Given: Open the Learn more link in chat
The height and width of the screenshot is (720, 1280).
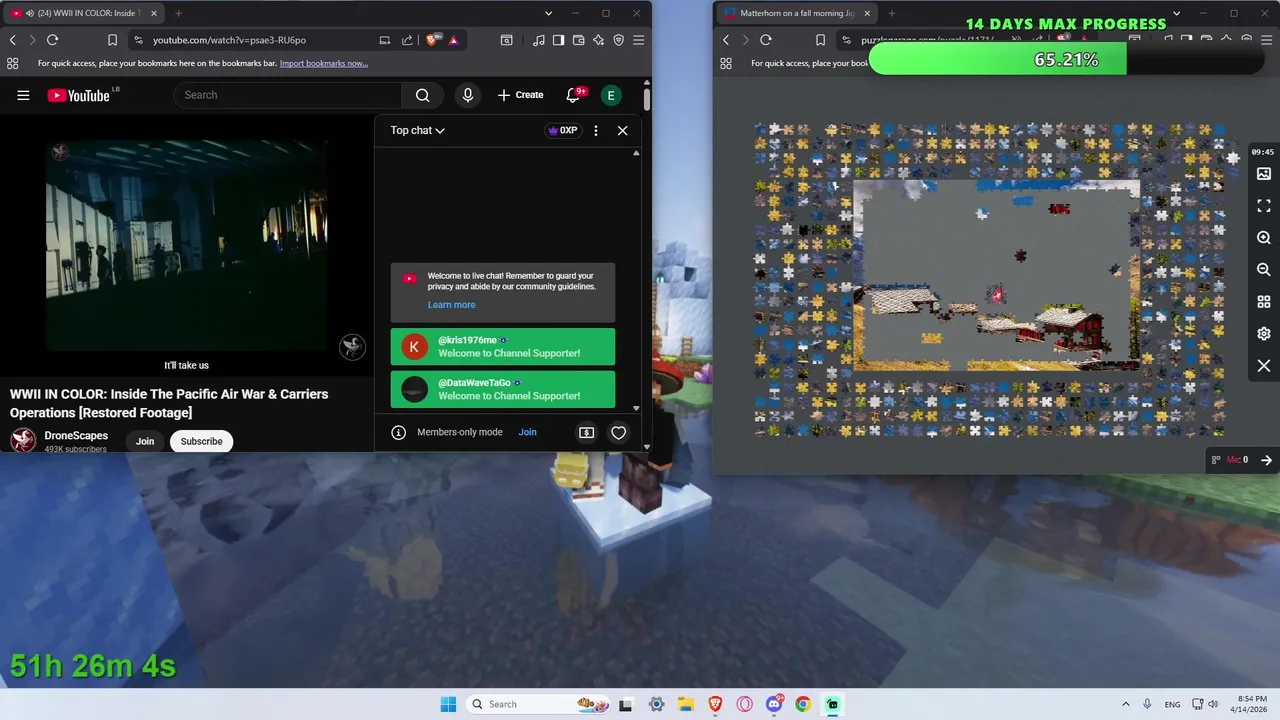Looking at the screenshot, I should [451, 305].
